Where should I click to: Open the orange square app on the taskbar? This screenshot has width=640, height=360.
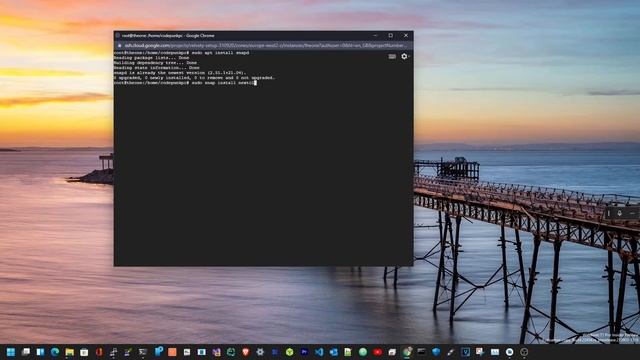[x=172, y=352]
